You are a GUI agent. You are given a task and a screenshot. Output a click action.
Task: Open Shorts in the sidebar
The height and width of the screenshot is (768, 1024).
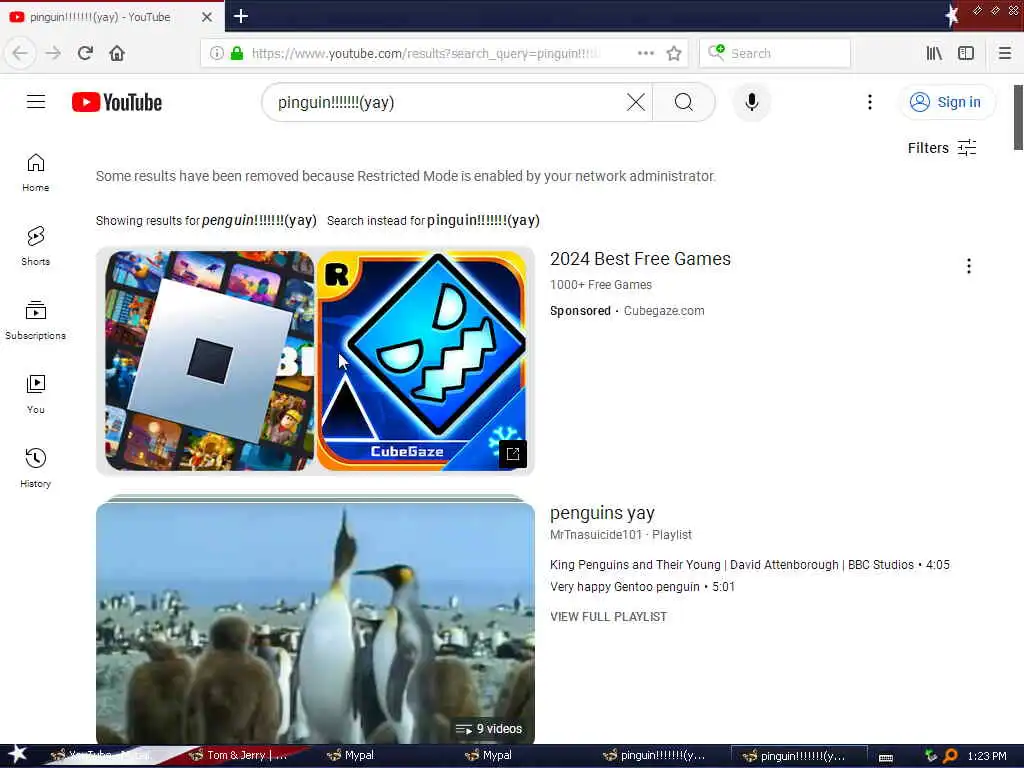(x=36, y=246)
